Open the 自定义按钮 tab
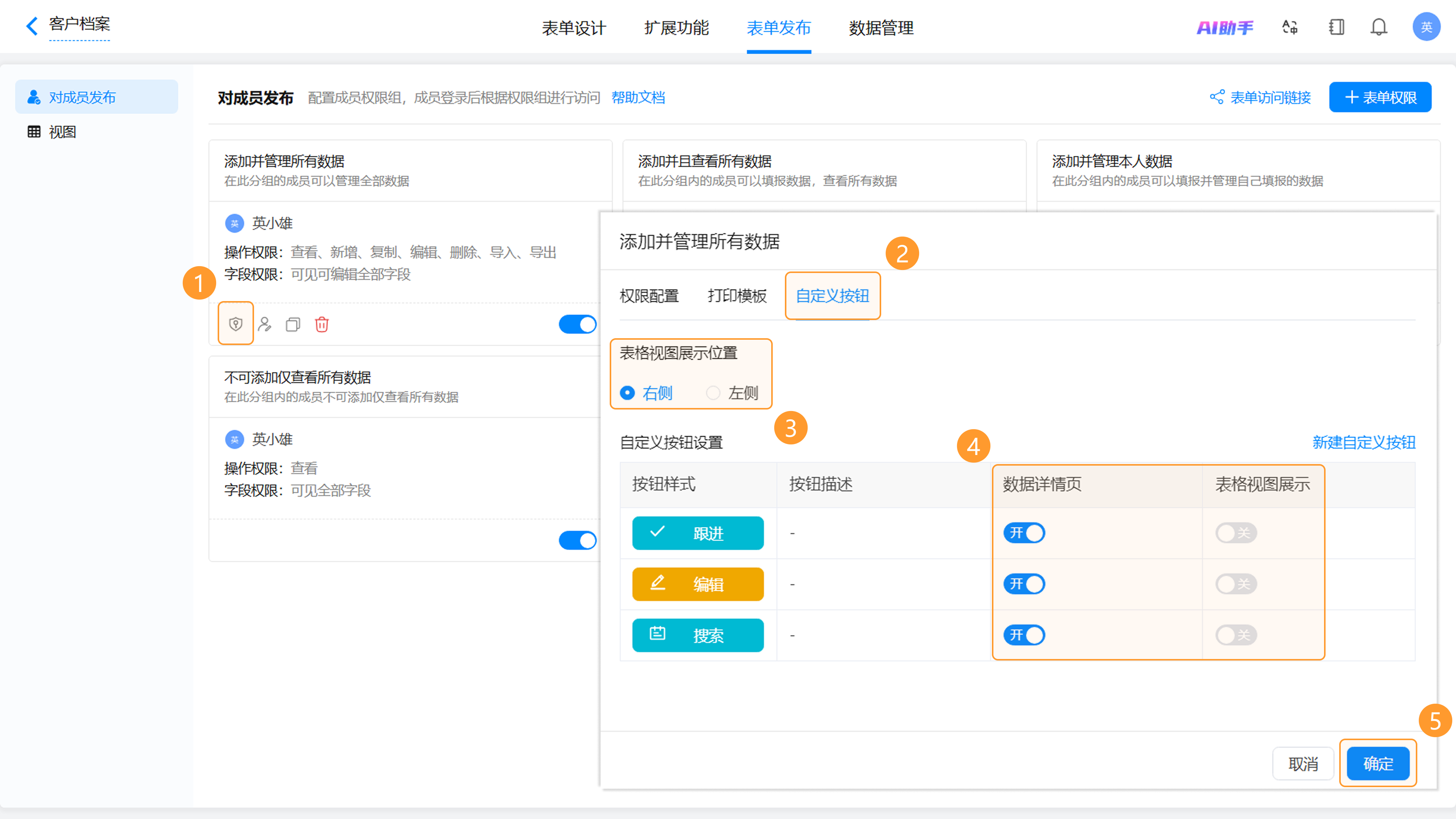 (832, 296)
